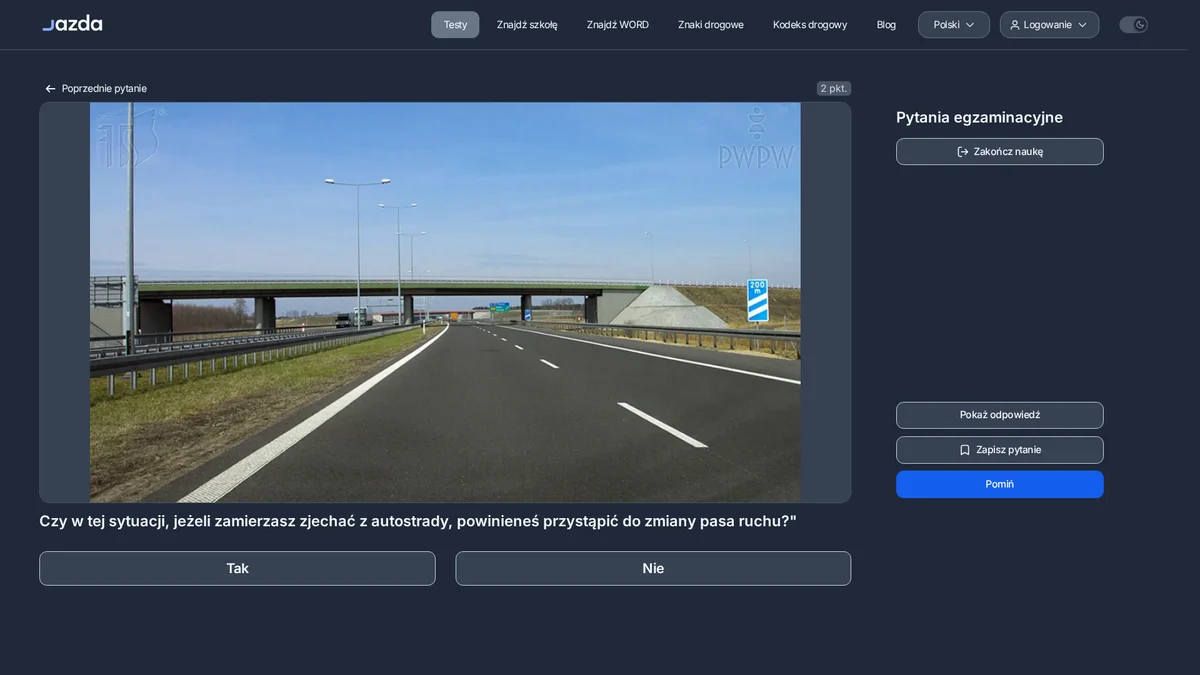
Task: Click the Jazda logo
Action: [72, 24]
